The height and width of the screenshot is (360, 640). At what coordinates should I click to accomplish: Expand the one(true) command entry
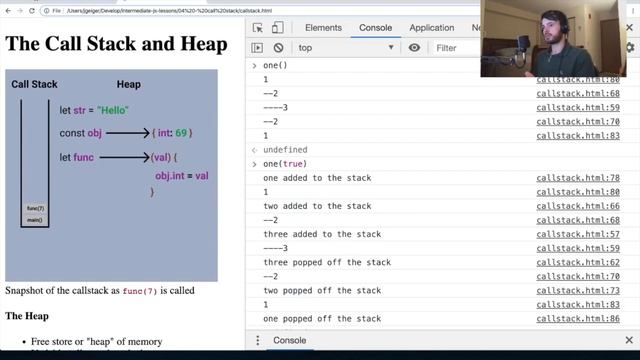(x=254, y=164)
